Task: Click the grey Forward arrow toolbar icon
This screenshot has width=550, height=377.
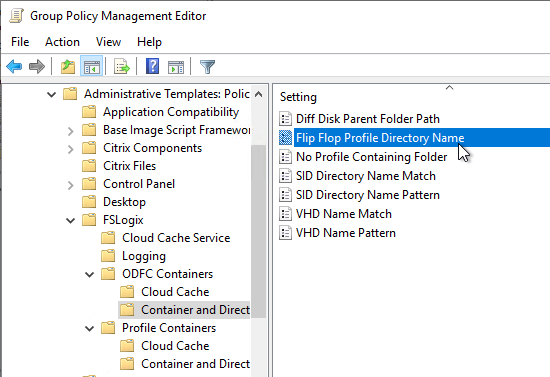Action: coord(37,66)
